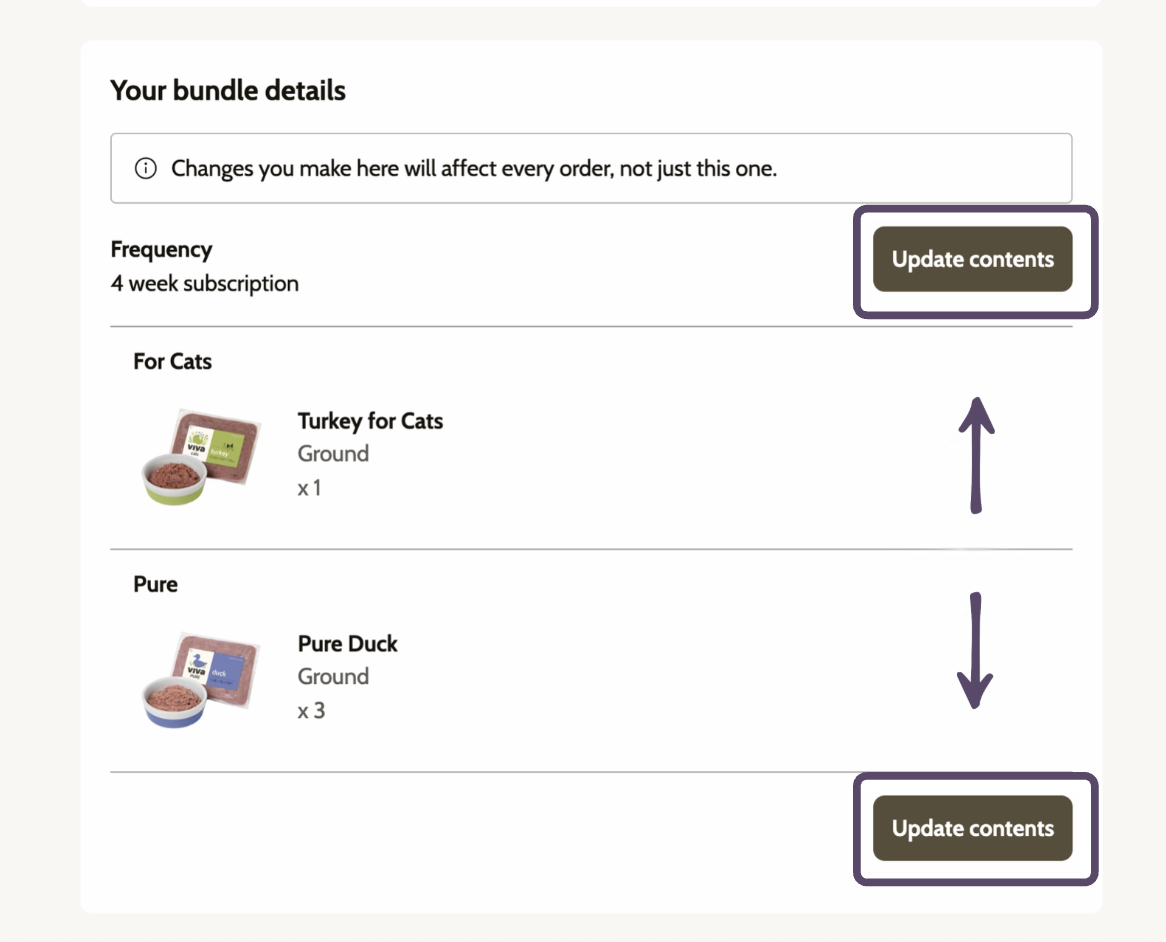Click the x 1 quantity for Turkey
Screen dimensions: 1166x942
coord(309,488)
